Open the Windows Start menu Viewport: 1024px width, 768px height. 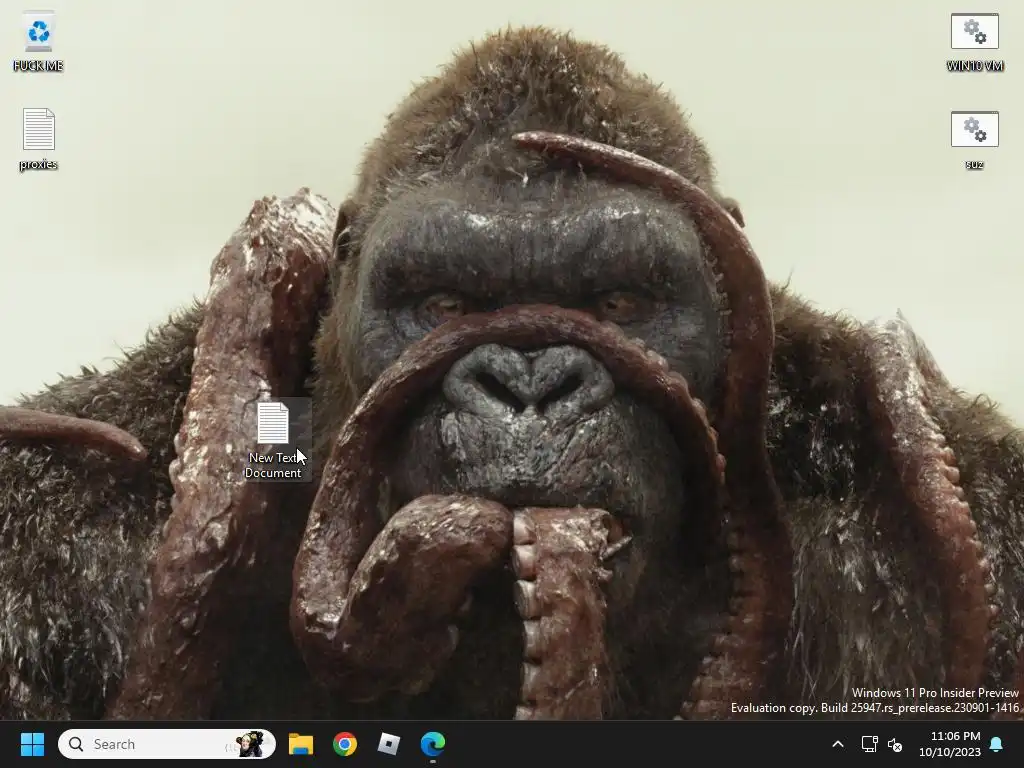[x=32, y=744]
